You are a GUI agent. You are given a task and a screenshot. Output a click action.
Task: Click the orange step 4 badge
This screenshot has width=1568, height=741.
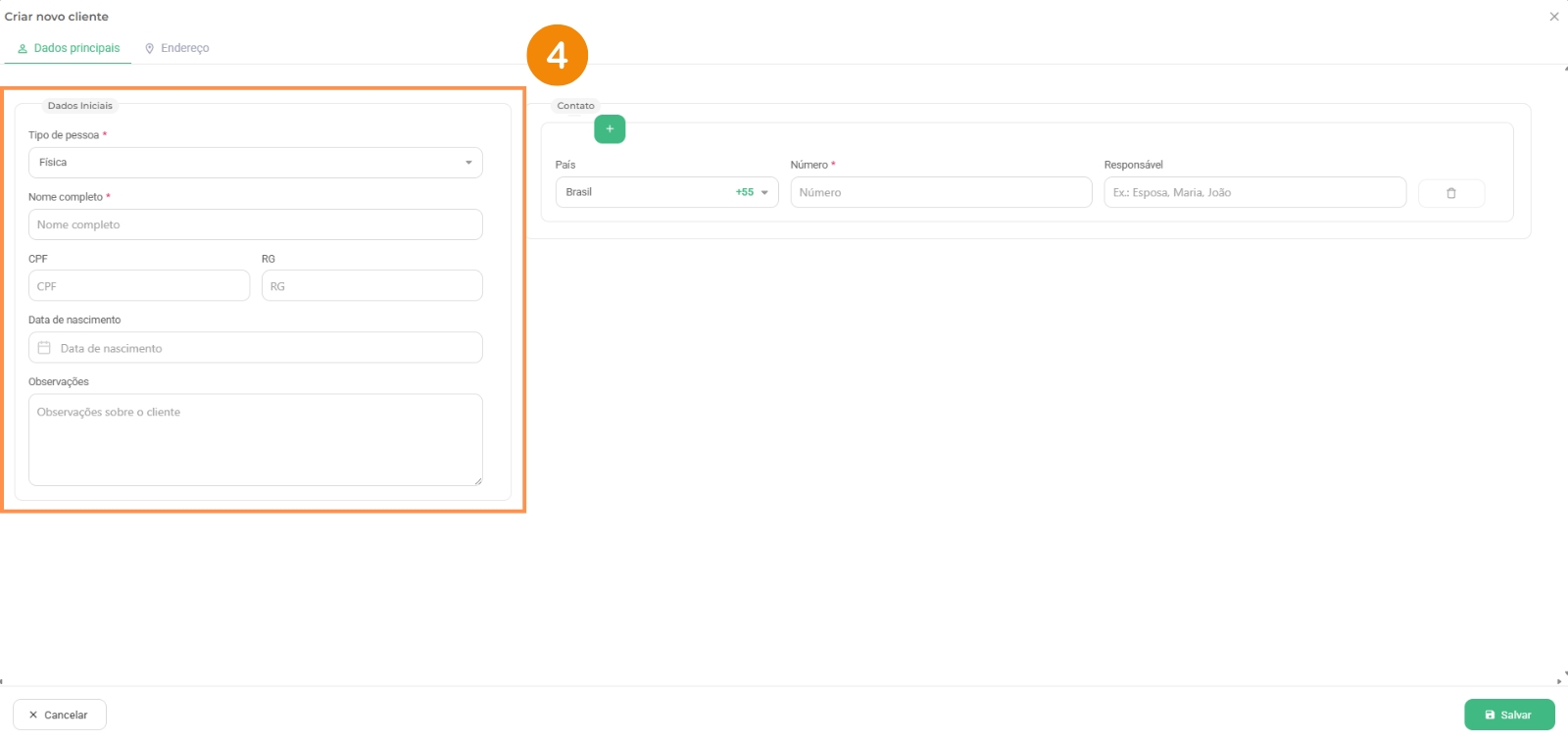[x=557, y=56]
